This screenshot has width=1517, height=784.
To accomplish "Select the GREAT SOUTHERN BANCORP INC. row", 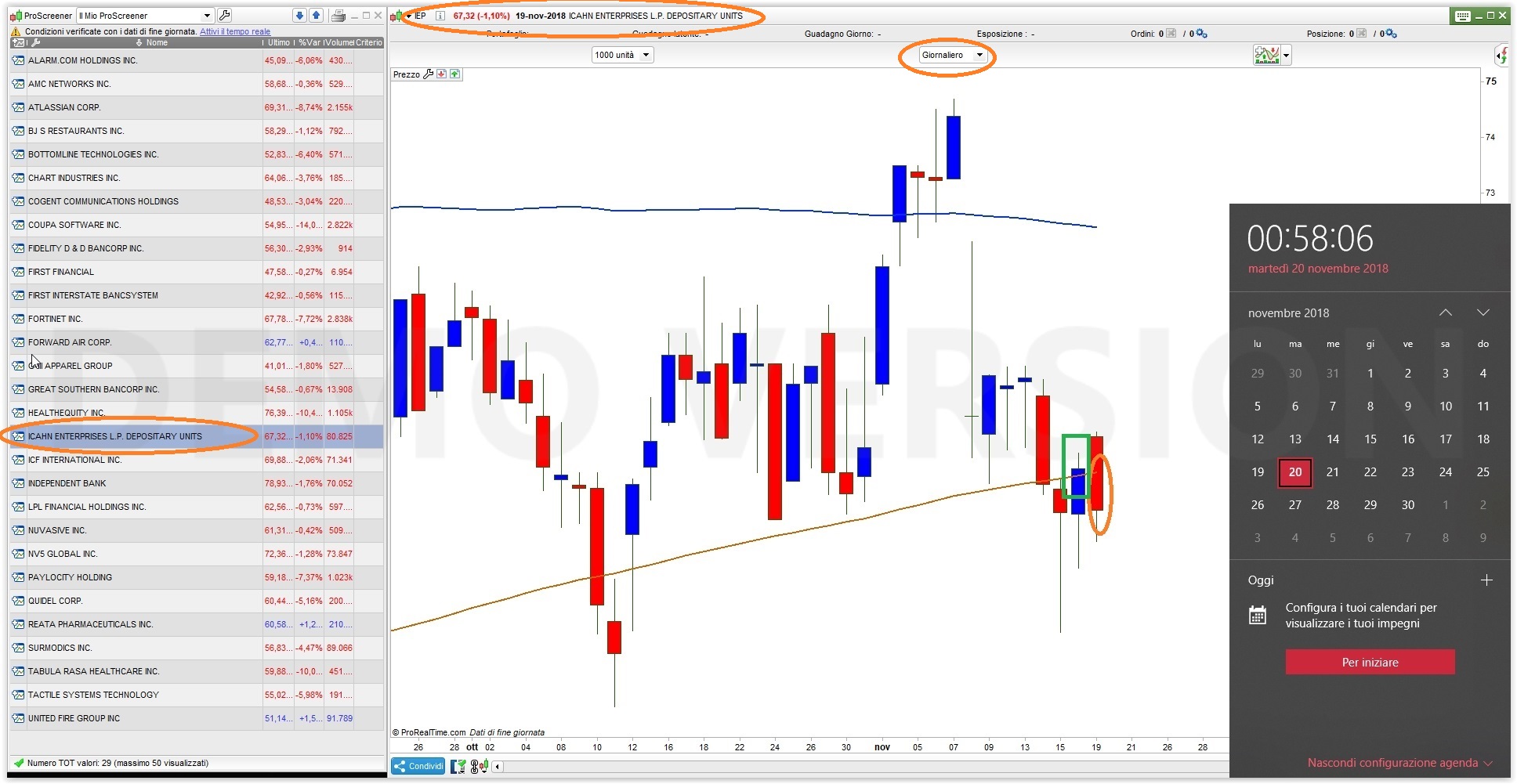I will click(197, 389).
